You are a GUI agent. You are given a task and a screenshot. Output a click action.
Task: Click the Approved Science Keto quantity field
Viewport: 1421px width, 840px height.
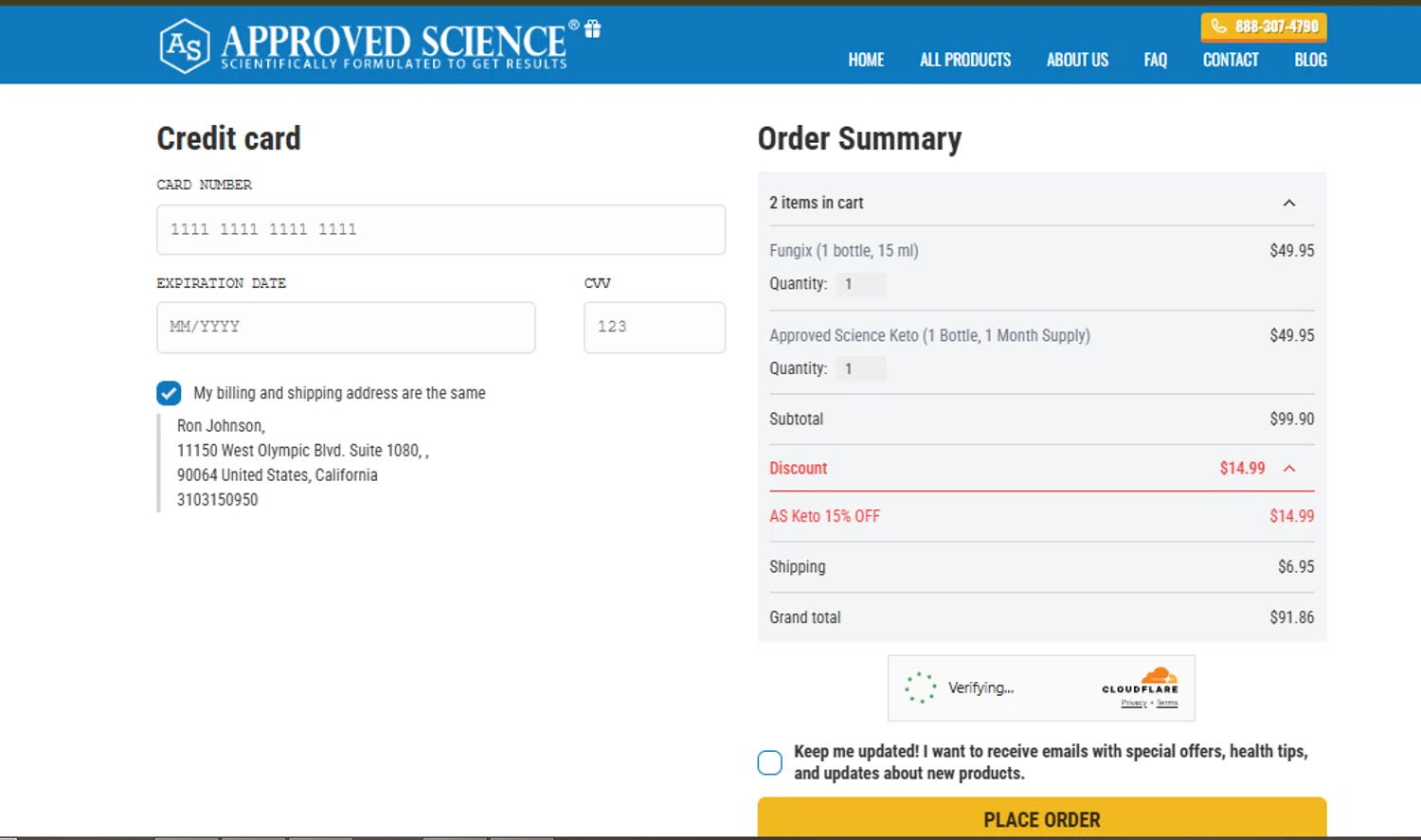(860, 368)
